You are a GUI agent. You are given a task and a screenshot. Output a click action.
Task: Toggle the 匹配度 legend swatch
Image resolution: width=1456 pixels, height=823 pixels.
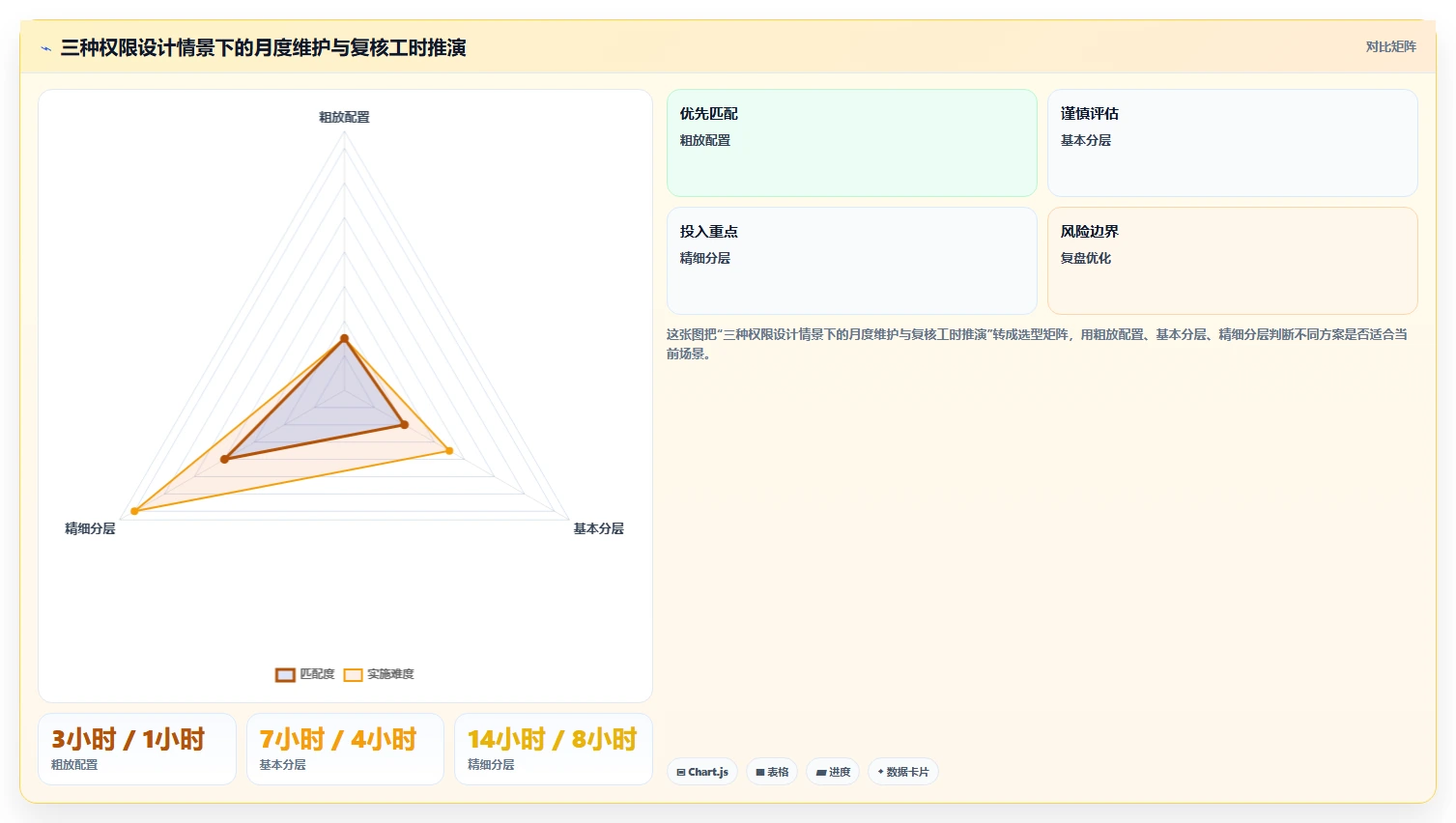click(285, 675)
